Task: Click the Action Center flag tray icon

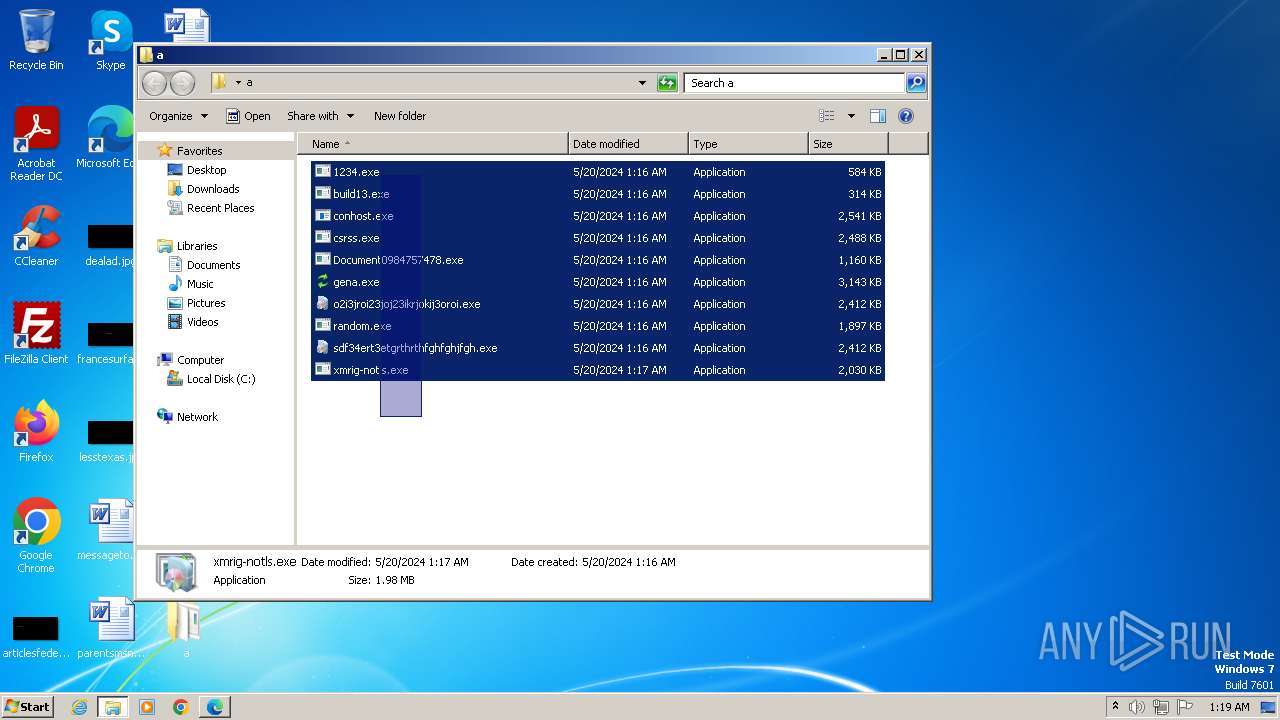Action: click(x=1185, y=707)
